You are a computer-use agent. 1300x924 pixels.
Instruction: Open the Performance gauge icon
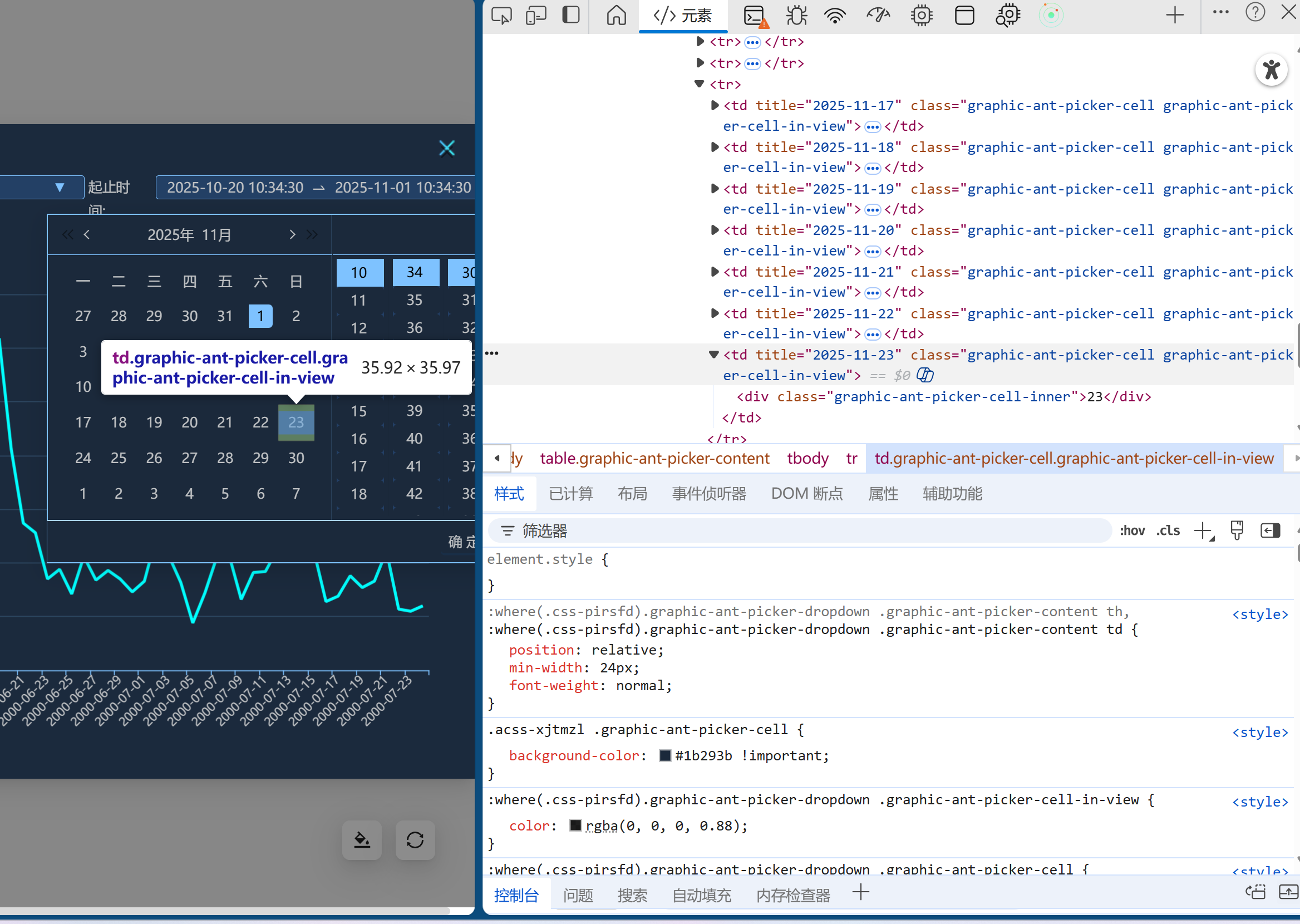pos(878,16)
